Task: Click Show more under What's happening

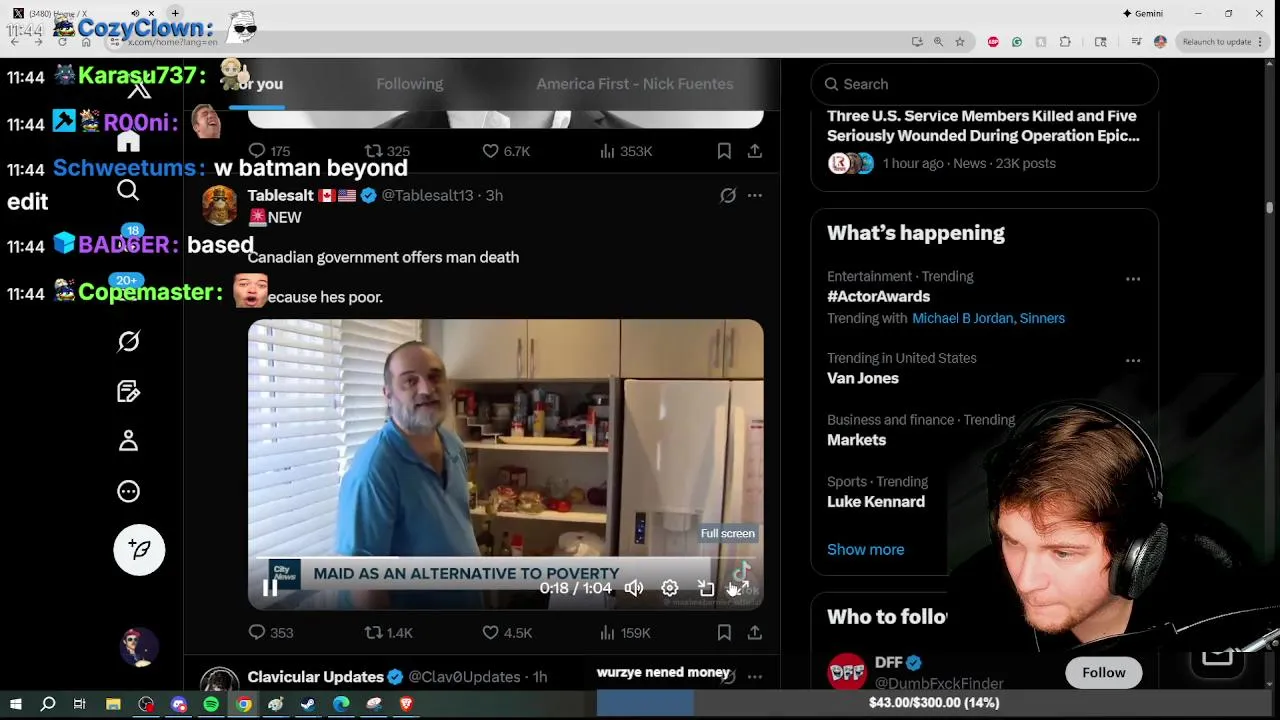Action: click(x=865, y=549)
